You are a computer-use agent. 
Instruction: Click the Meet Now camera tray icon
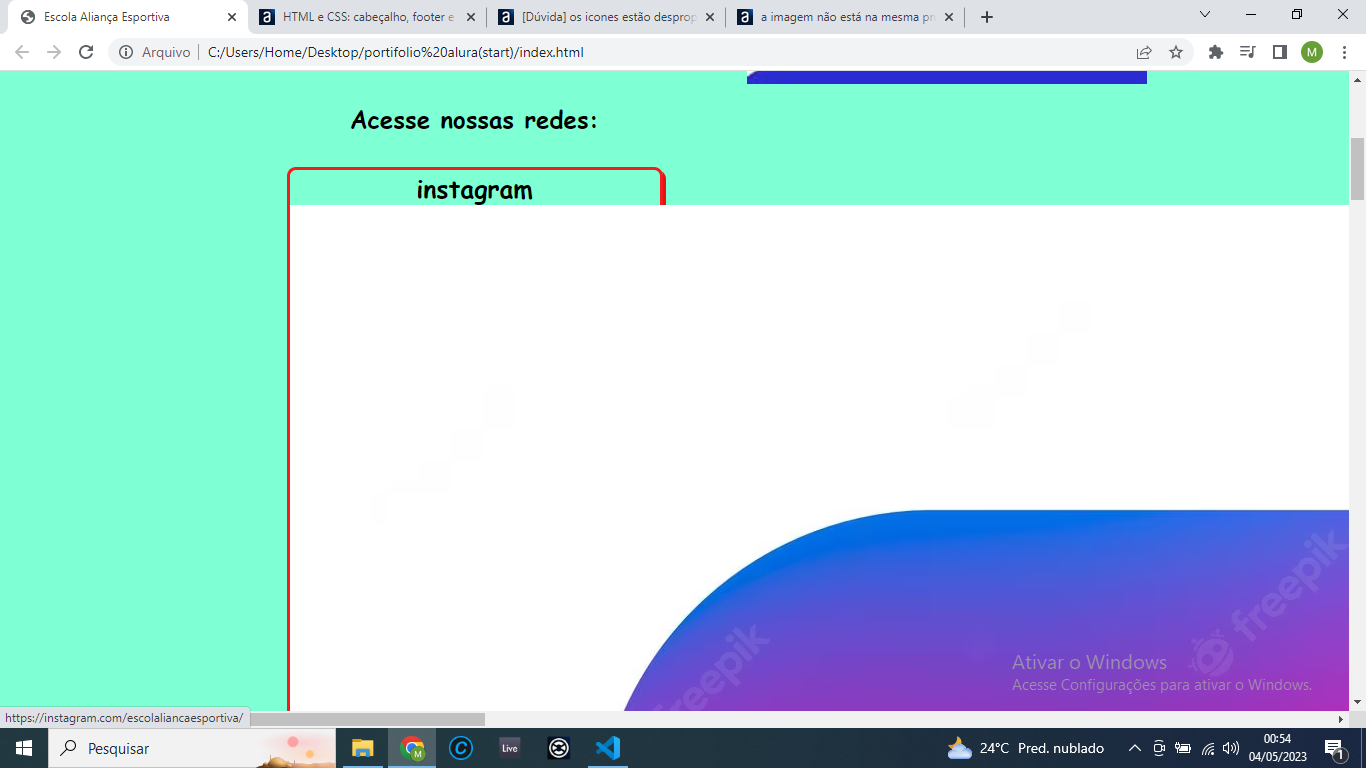pyautogui.click(x=1159, y=748)
